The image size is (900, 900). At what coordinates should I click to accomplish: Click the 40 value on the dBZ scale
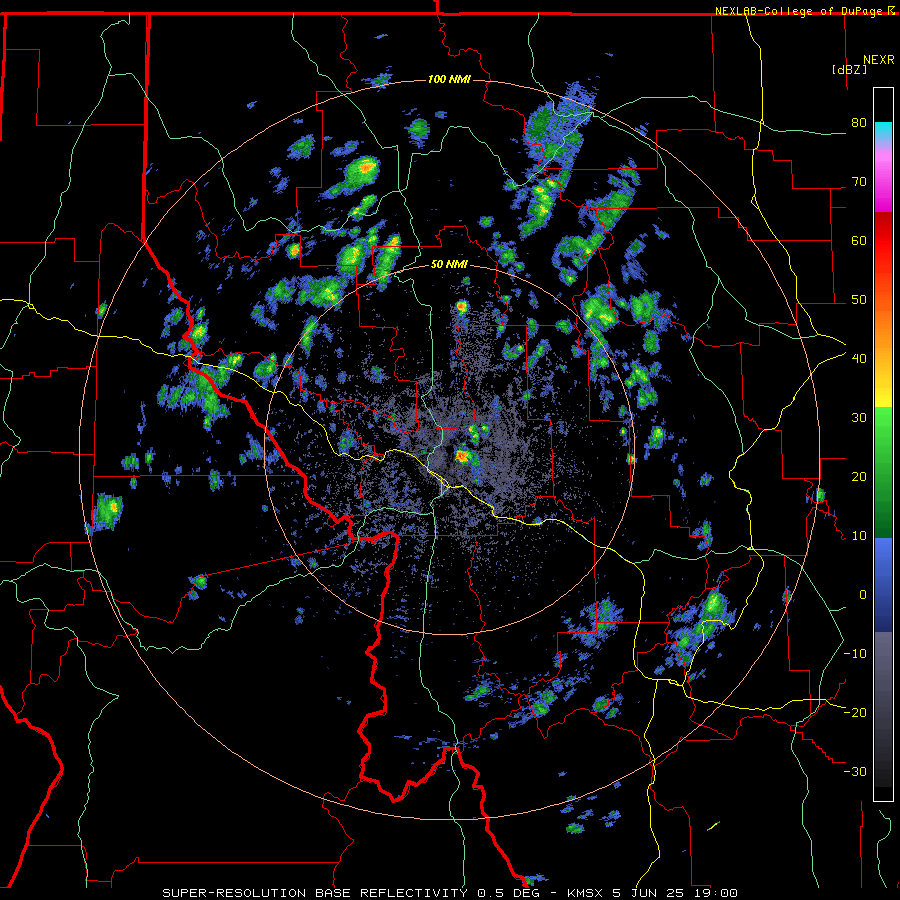pyautogui.click(x=859, y=359)
